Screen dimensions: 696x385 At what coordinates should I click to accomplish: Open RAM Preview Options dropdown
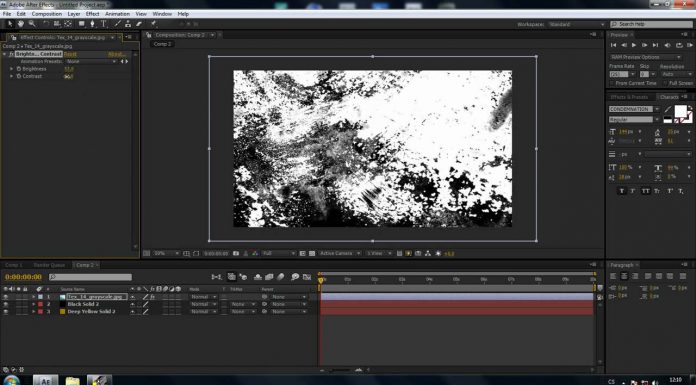[x=645, y=57]
